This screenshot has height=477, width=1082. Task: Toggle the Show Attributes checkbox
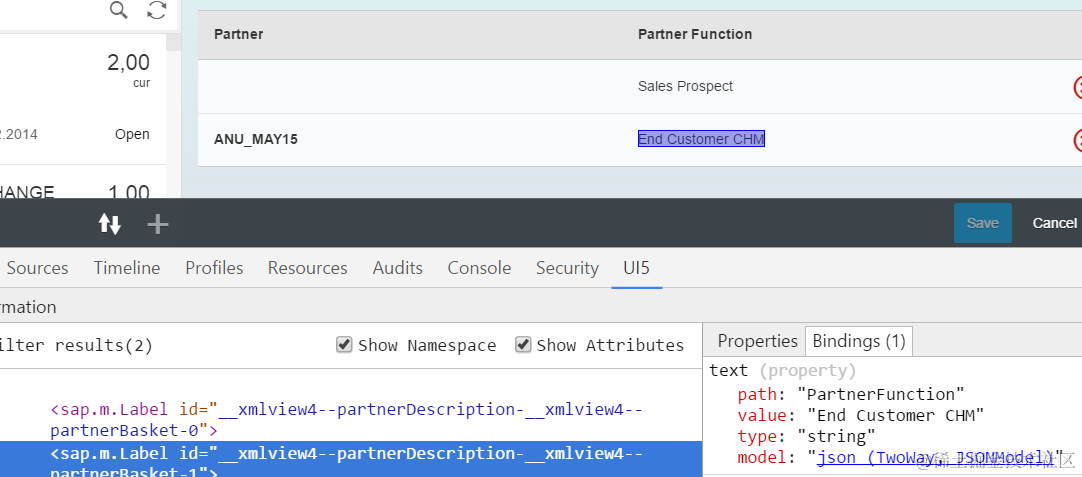(x=523, y=345)
